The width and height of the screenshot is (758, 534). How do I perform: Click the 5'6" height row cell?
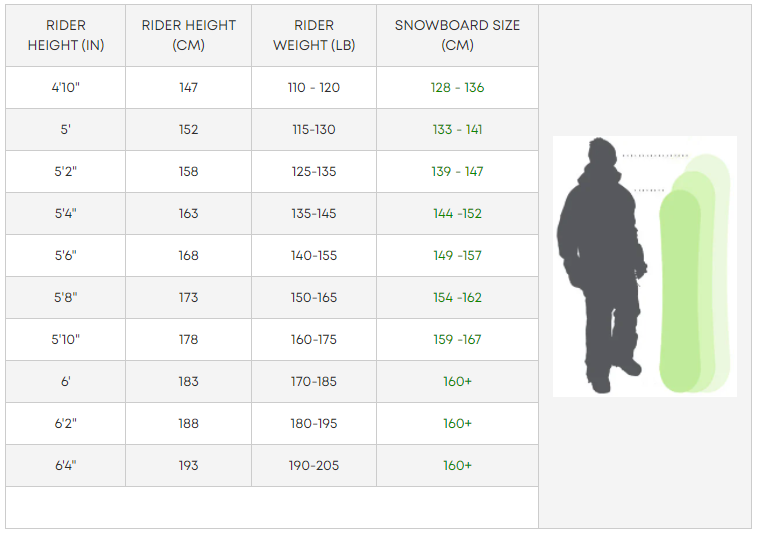click(x=66, y=256)
